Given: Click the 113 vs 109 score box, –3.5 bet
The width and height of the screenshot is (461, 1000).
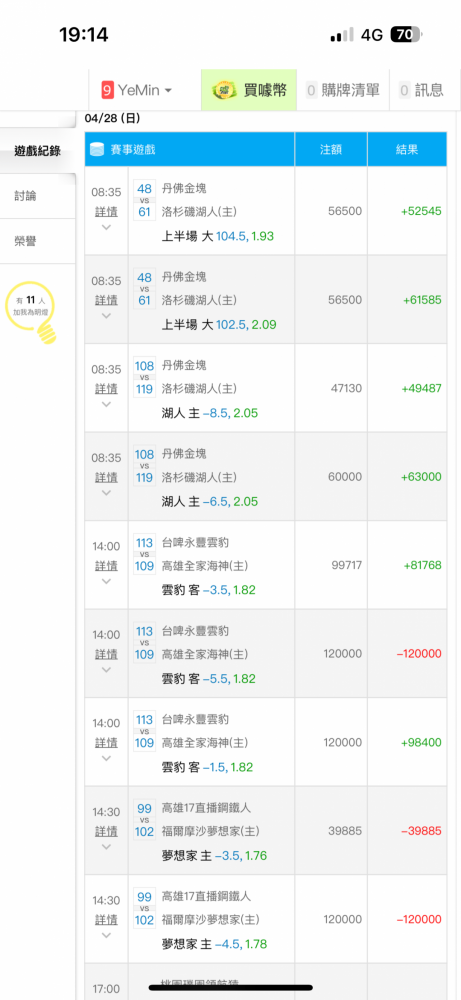Looking at the screenshot, I should (x=145, y=554).
